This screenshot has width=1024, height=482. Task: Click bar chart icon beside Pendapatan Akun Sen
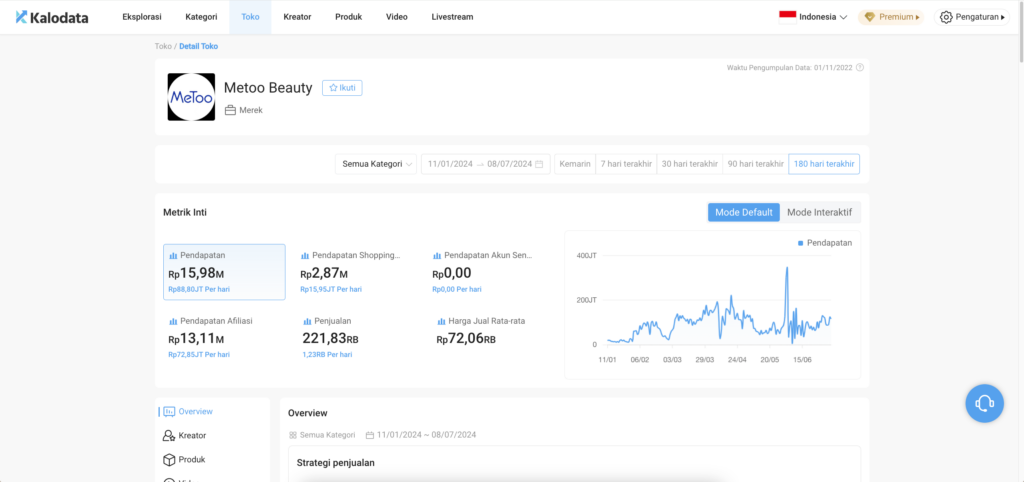(x=436, y=256)
